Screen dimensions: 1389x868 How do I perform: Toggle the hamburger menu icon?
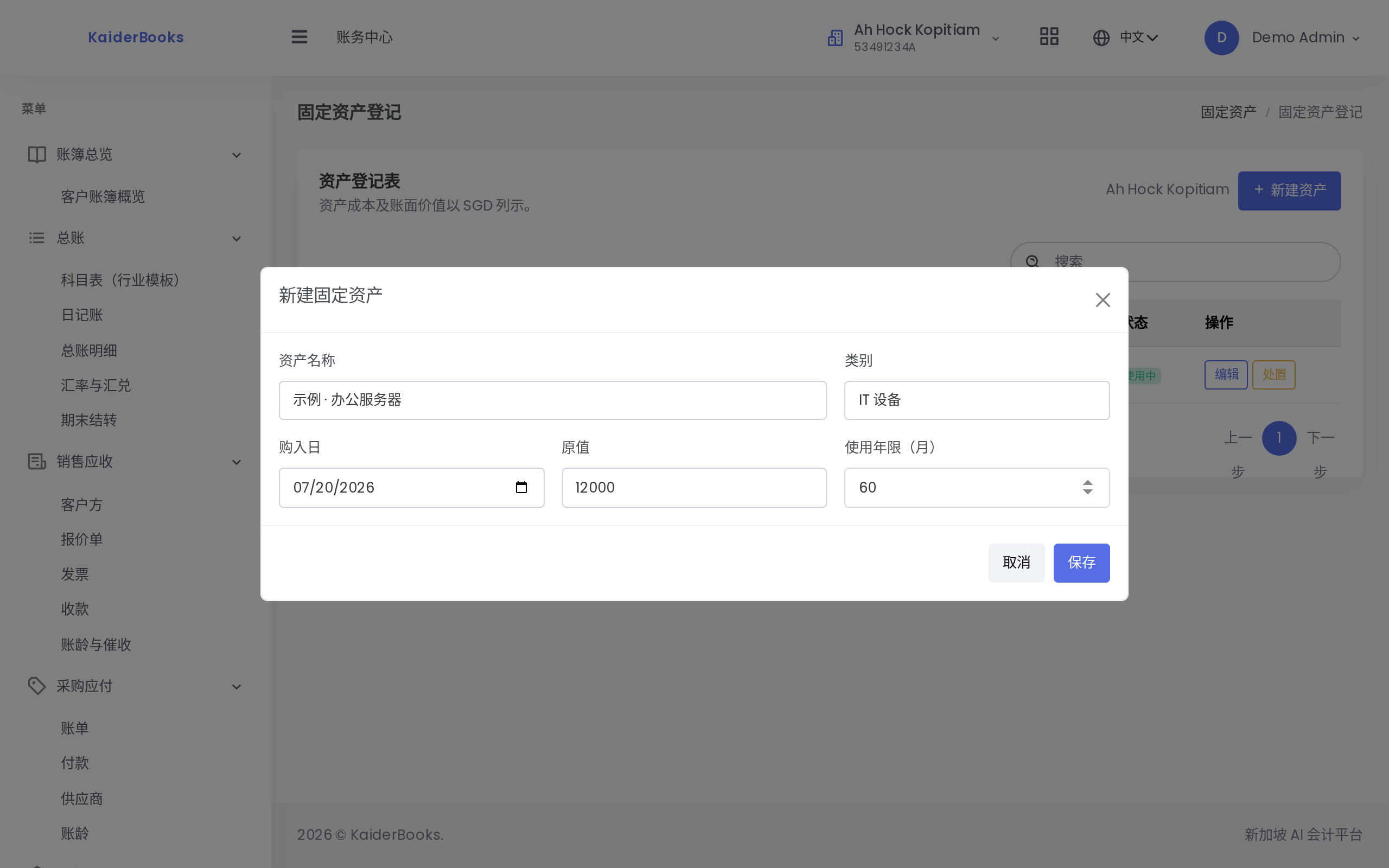coord(299,37)
